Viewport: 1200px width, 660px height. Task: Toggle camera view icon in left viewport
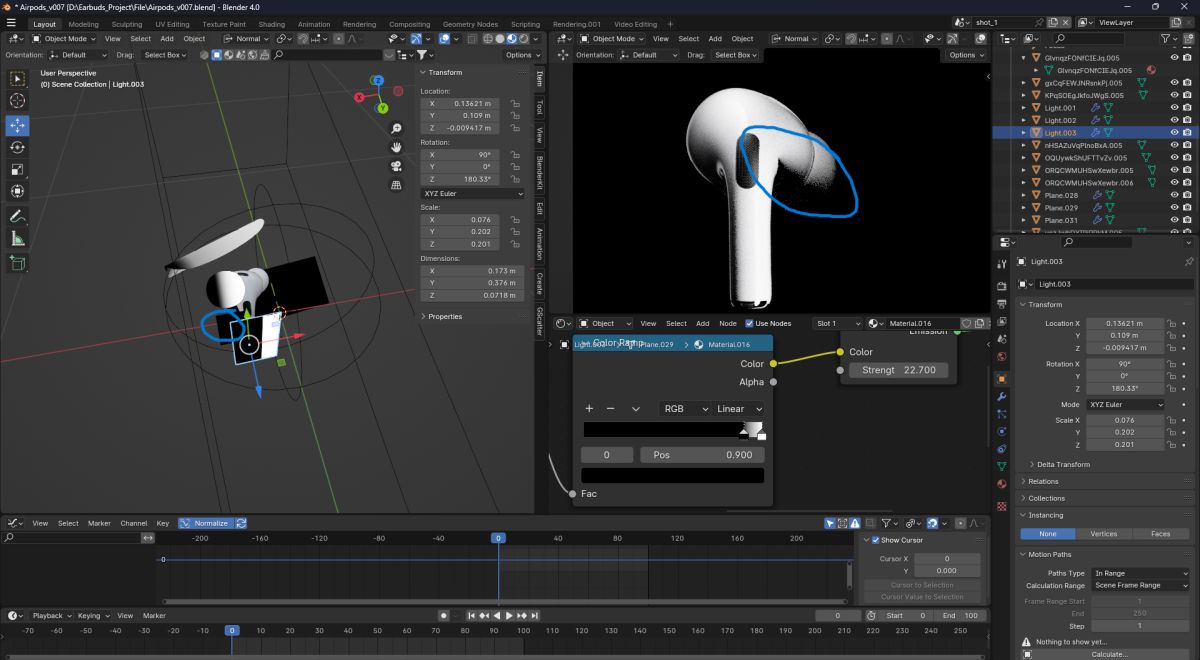tap(397, 166)
